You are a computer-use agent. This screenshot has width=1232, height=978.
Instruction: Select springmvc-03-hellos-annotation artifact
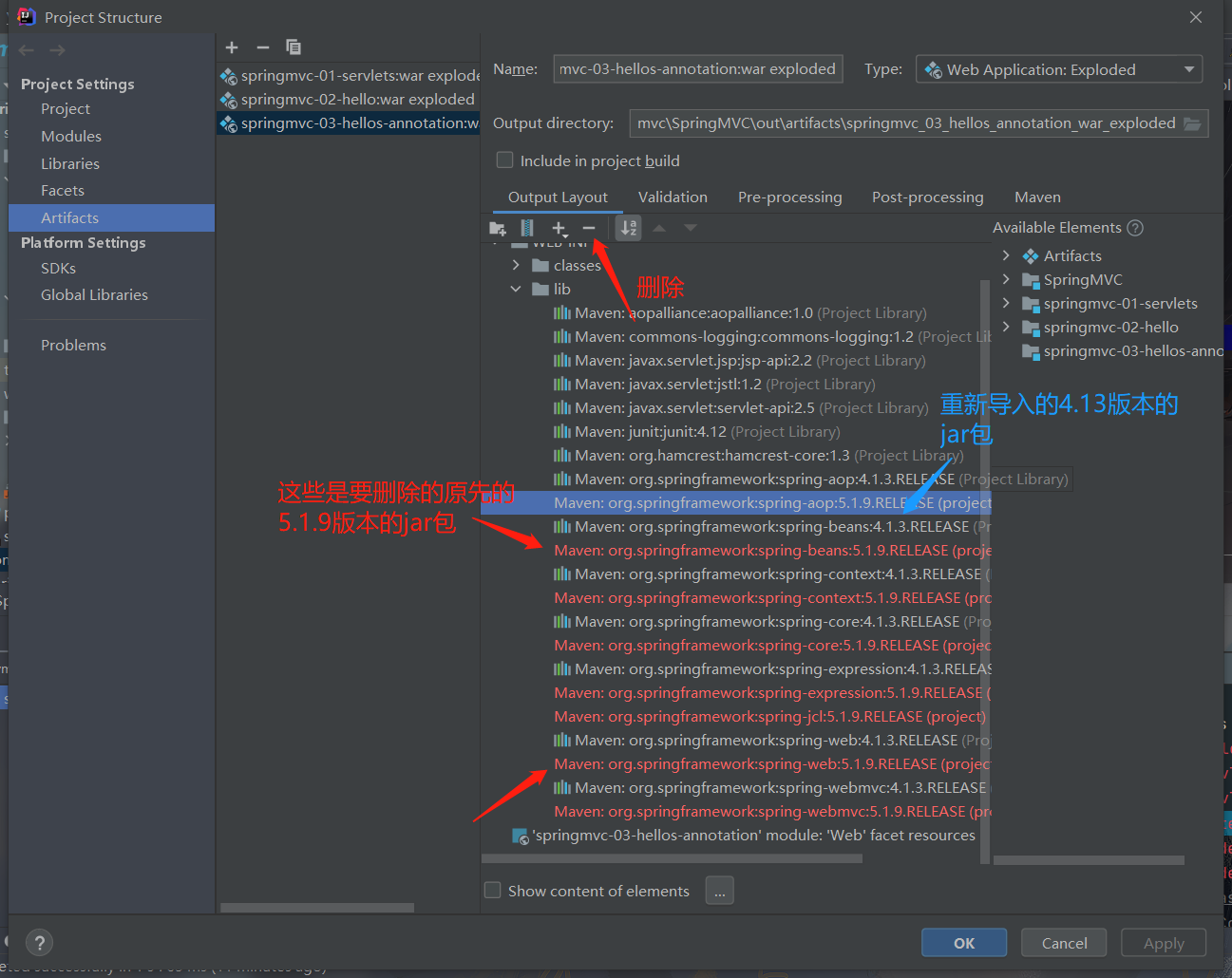[x=349, y=123]
